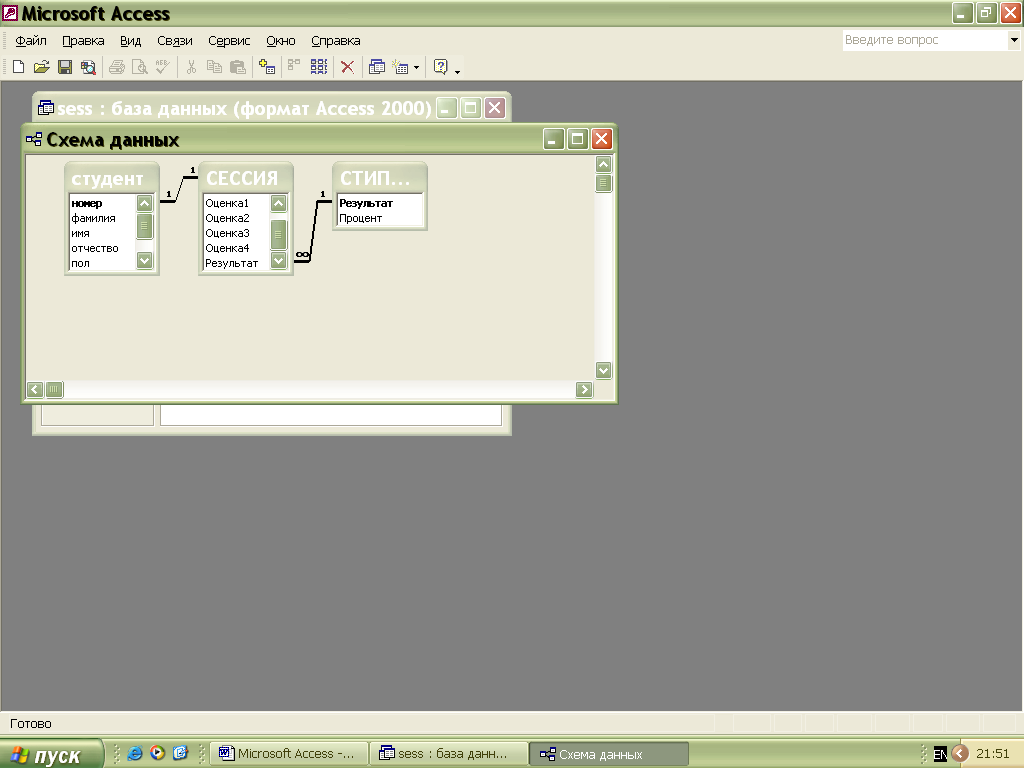Image resolution: width=1024 pixels, height=768 pixels.
Task: Click СЕССИЯ field list scroll down arrow
Action: [x=278, y=261]
